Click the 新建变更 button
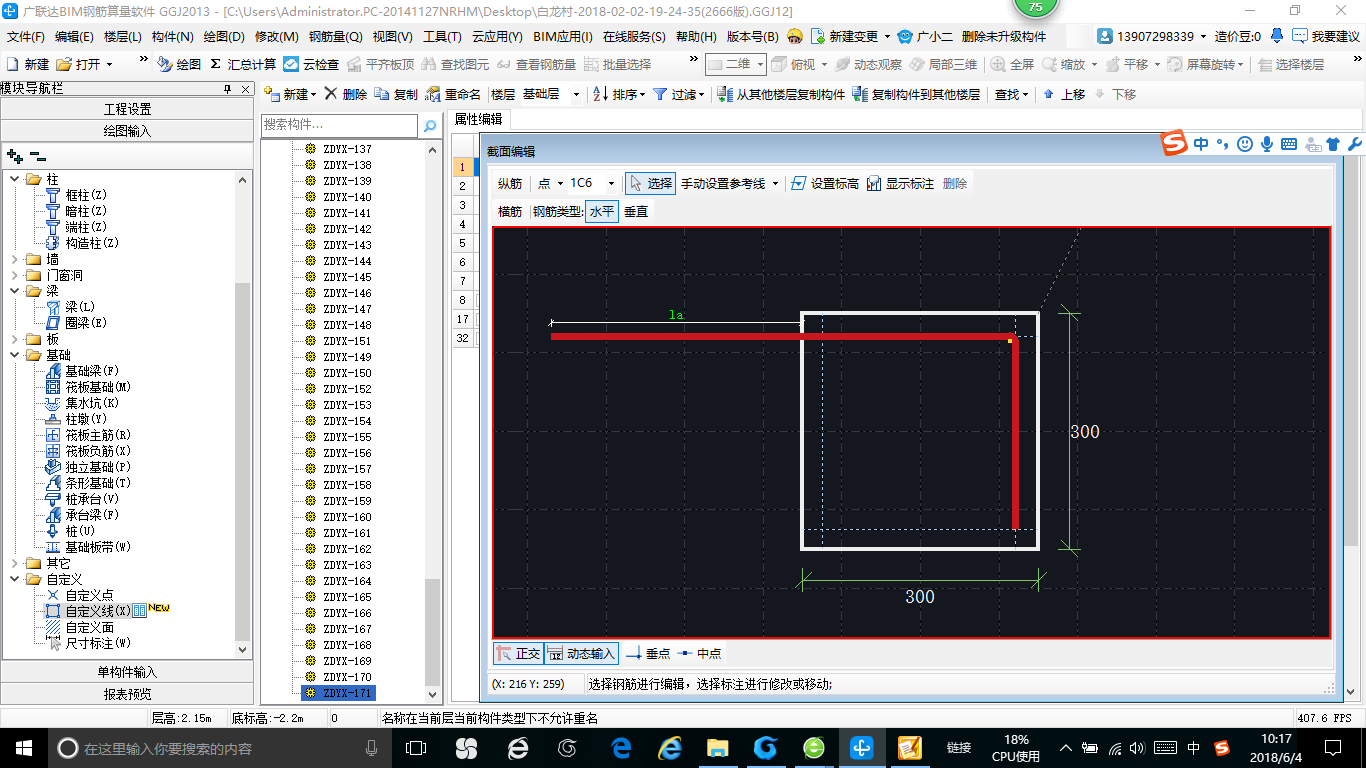The height and width of the screenshot is (768, 1366). pos(846,36)
